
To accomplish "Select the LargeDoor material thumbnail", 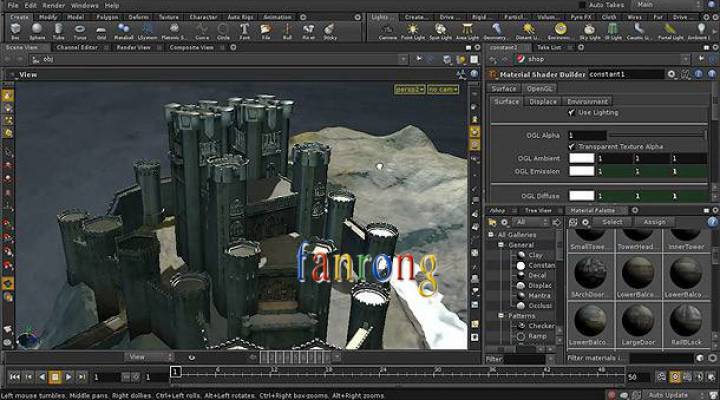I will [x=637, y=320].
